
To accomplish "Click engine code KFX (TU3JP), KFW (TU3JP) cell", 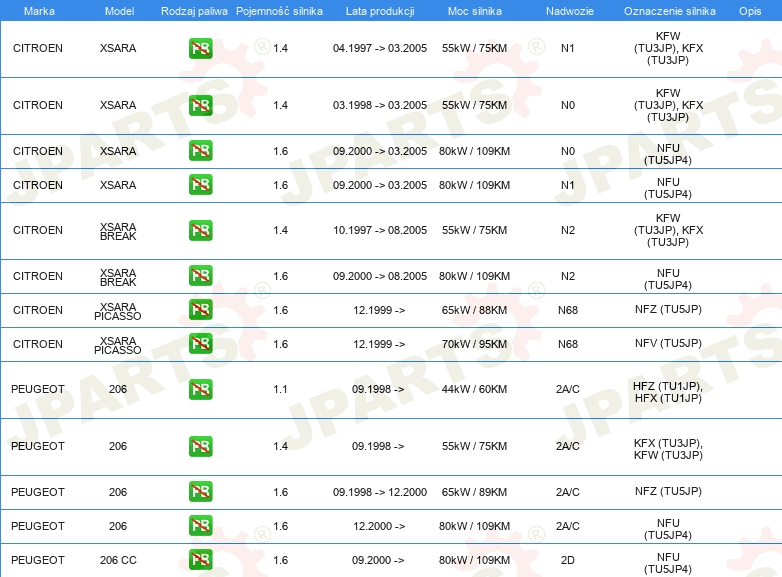I will [x=668, y=449].
